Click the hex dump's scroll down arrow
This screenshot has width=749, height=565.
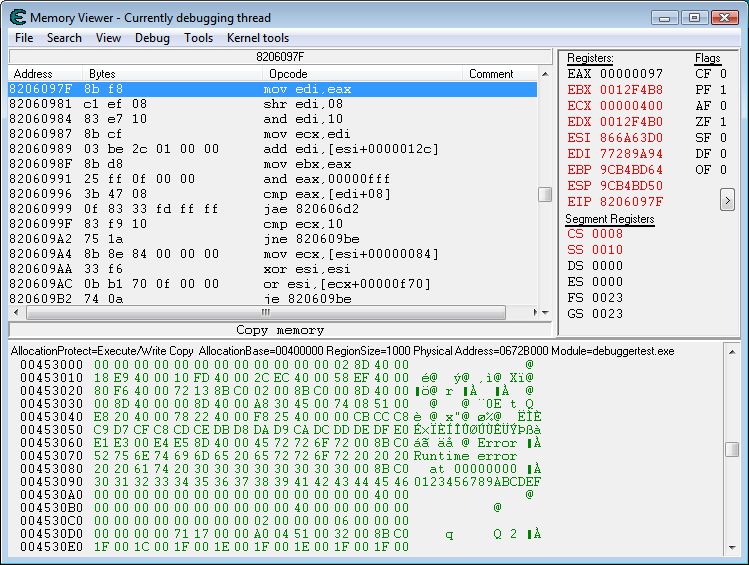[x=732, y=548]
